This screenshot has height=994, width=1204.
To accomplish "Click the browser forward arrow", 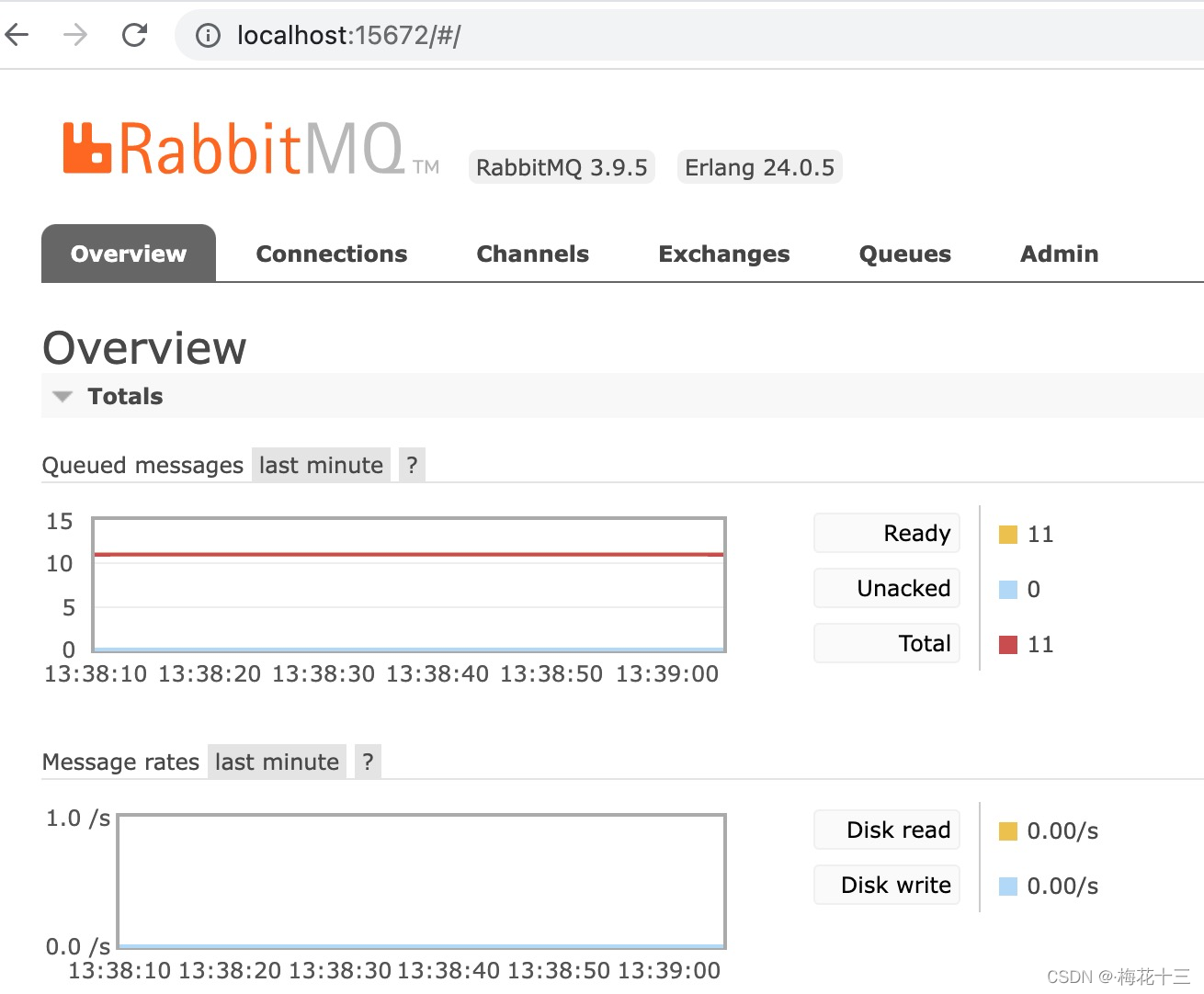I will point(75,34).
